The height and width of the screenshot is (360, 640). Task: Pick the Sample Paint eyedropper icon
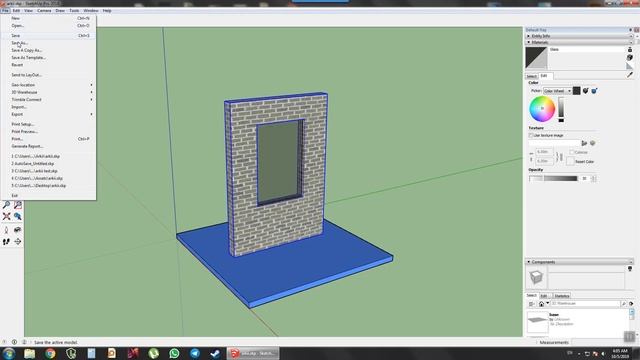(x=630, y=75)
